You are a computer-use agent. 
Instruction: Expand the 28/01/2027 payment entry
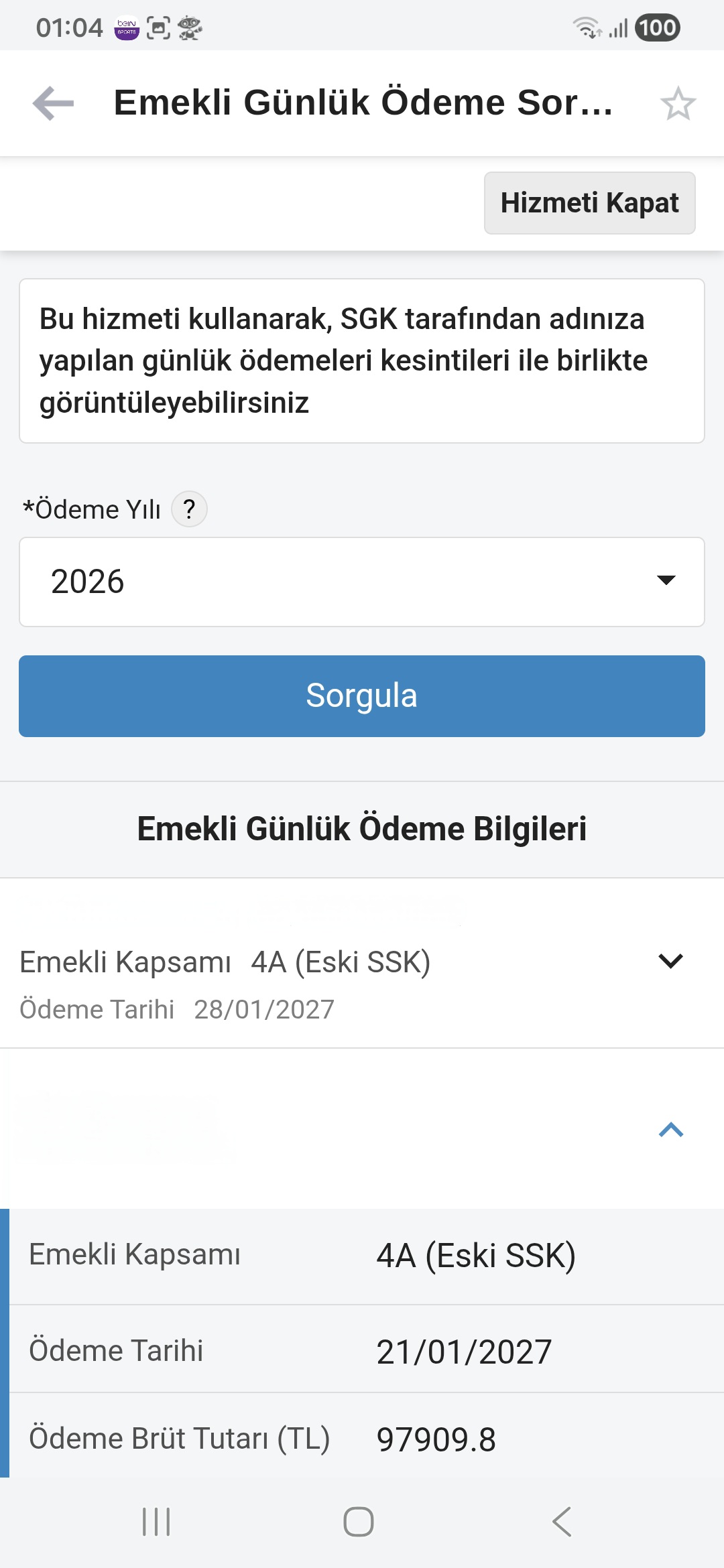tap(670, 962)
